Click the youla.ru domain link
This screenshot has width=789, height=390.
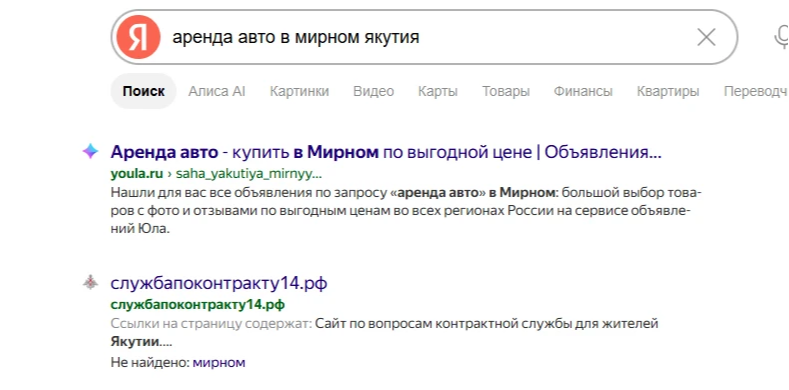136,174
